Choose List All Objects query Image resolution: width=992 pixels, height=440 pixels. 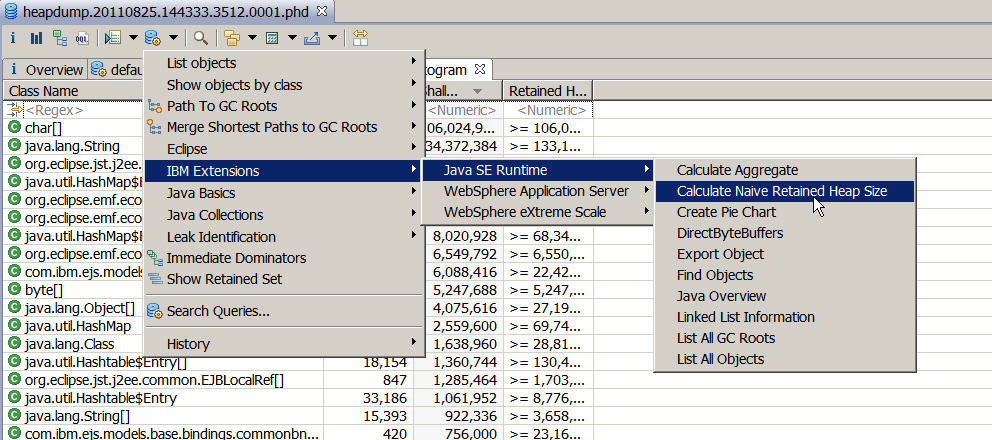tap(784, 359)
